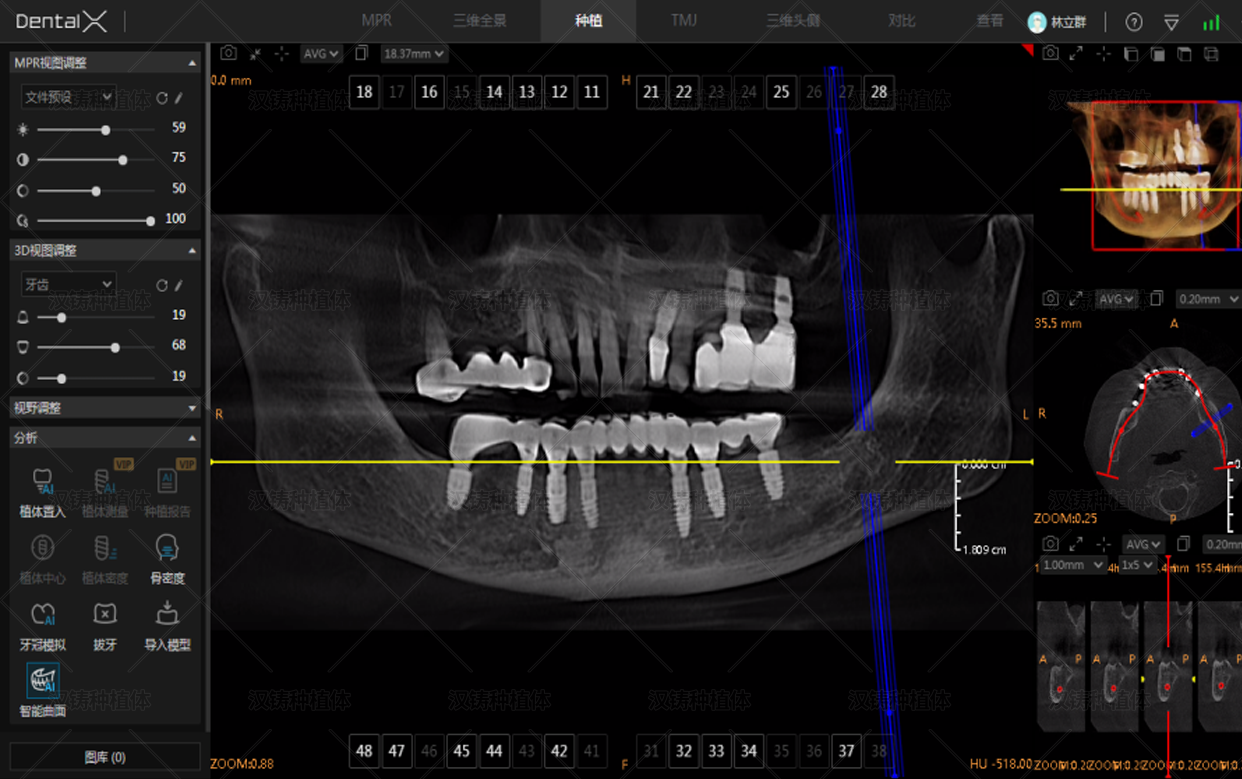Adjust the brightness slider set to 59

tap(96, 129)
